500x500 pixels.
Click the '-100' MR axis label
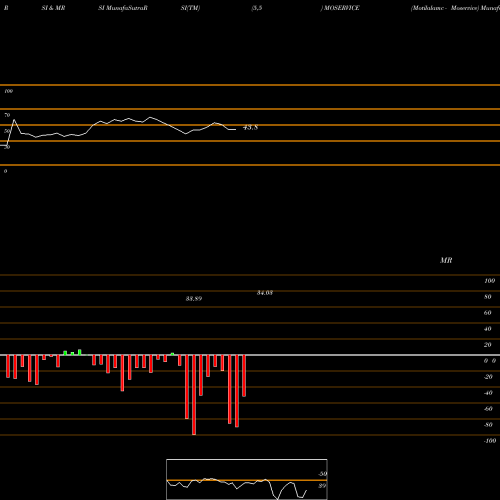click(490, 441)
